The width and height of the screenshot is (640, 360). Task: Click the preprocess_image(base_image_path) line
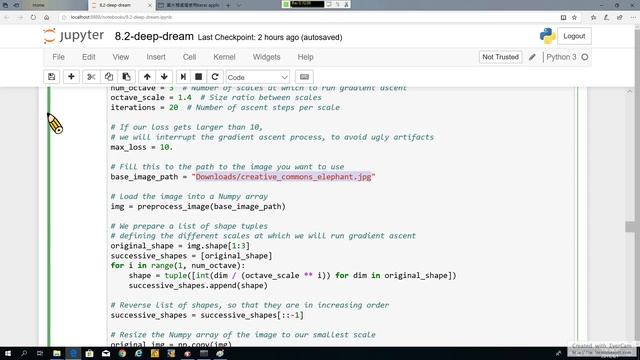[198, 206]
